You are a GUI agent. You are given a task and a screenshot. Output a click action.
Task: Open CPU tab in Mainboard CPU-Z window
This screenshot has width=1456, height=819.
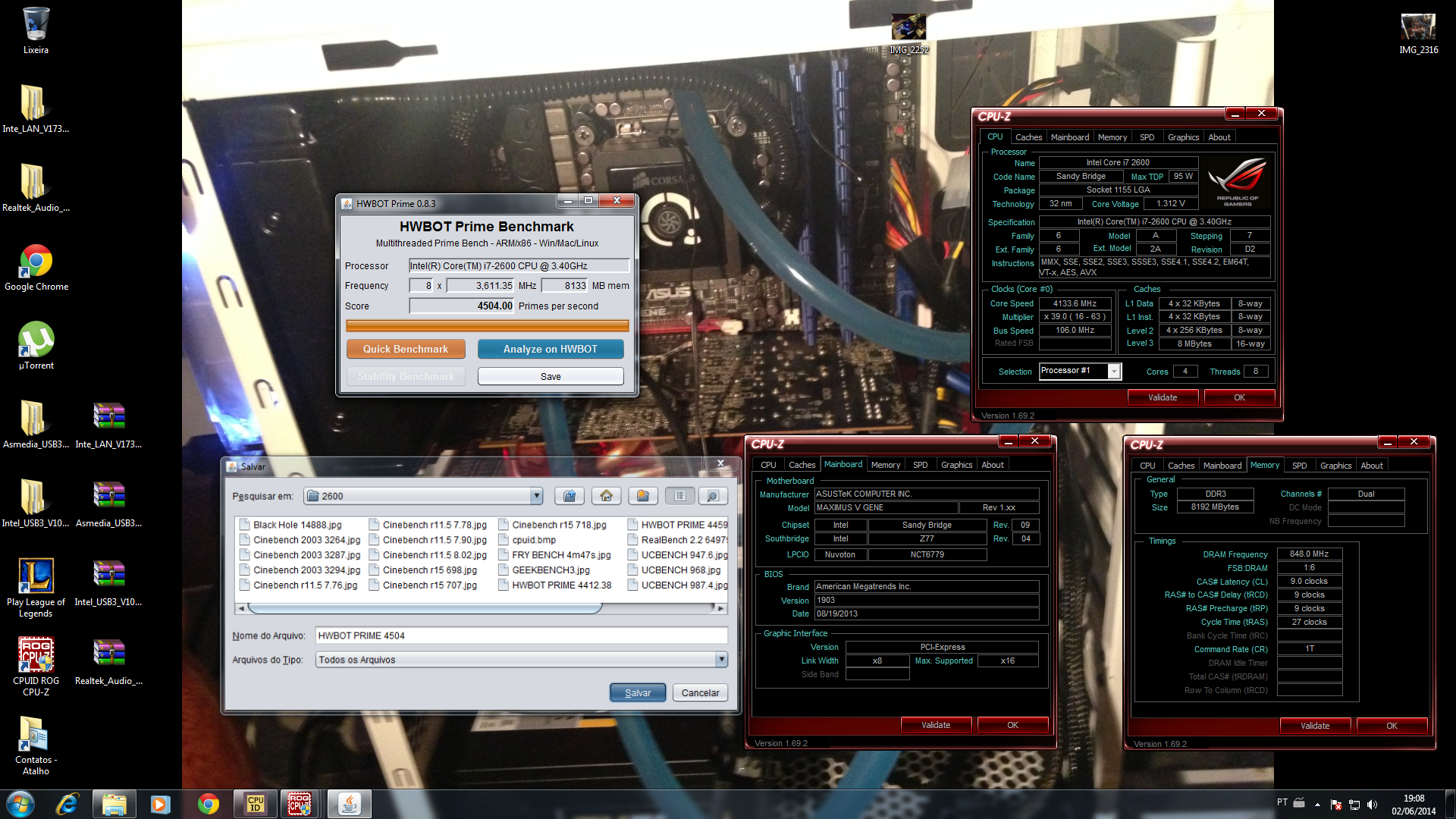pos(768,465)
